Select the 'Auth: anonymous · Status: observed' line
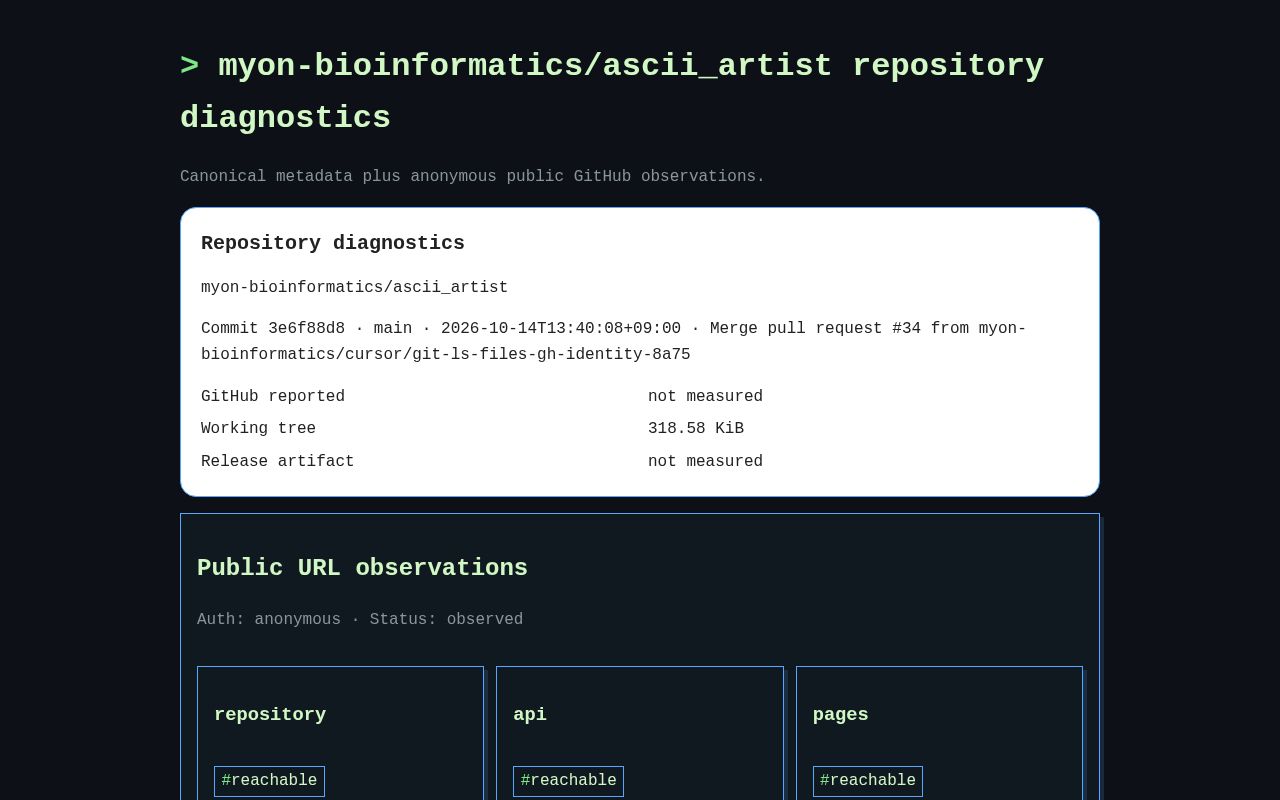The height and width of the screenshot is (800, 1280). click(x=360, y=619)
